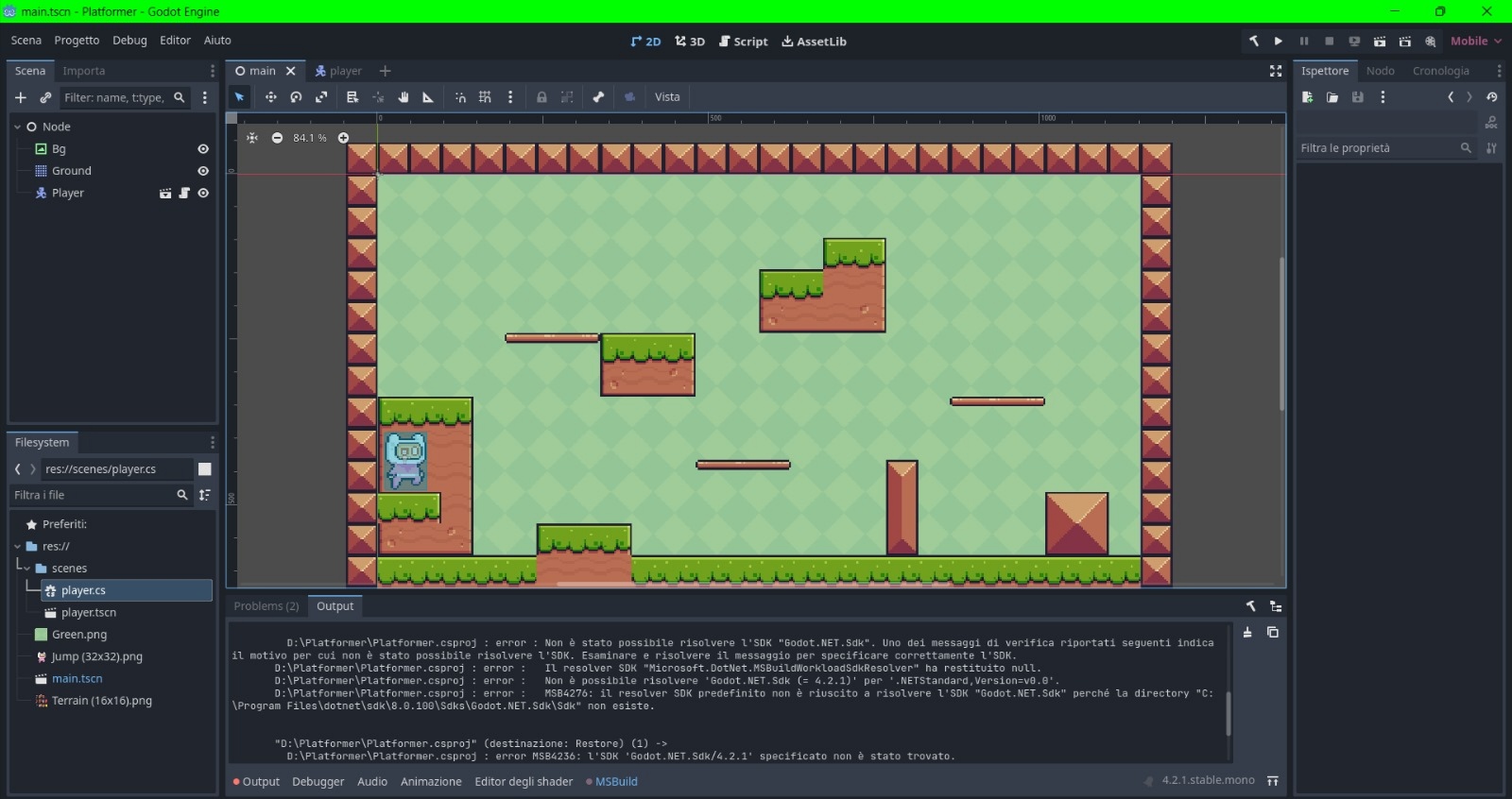This screenshot has height=799, width=1512.
Task: Collapse the root Node tree
Action: 17,127
